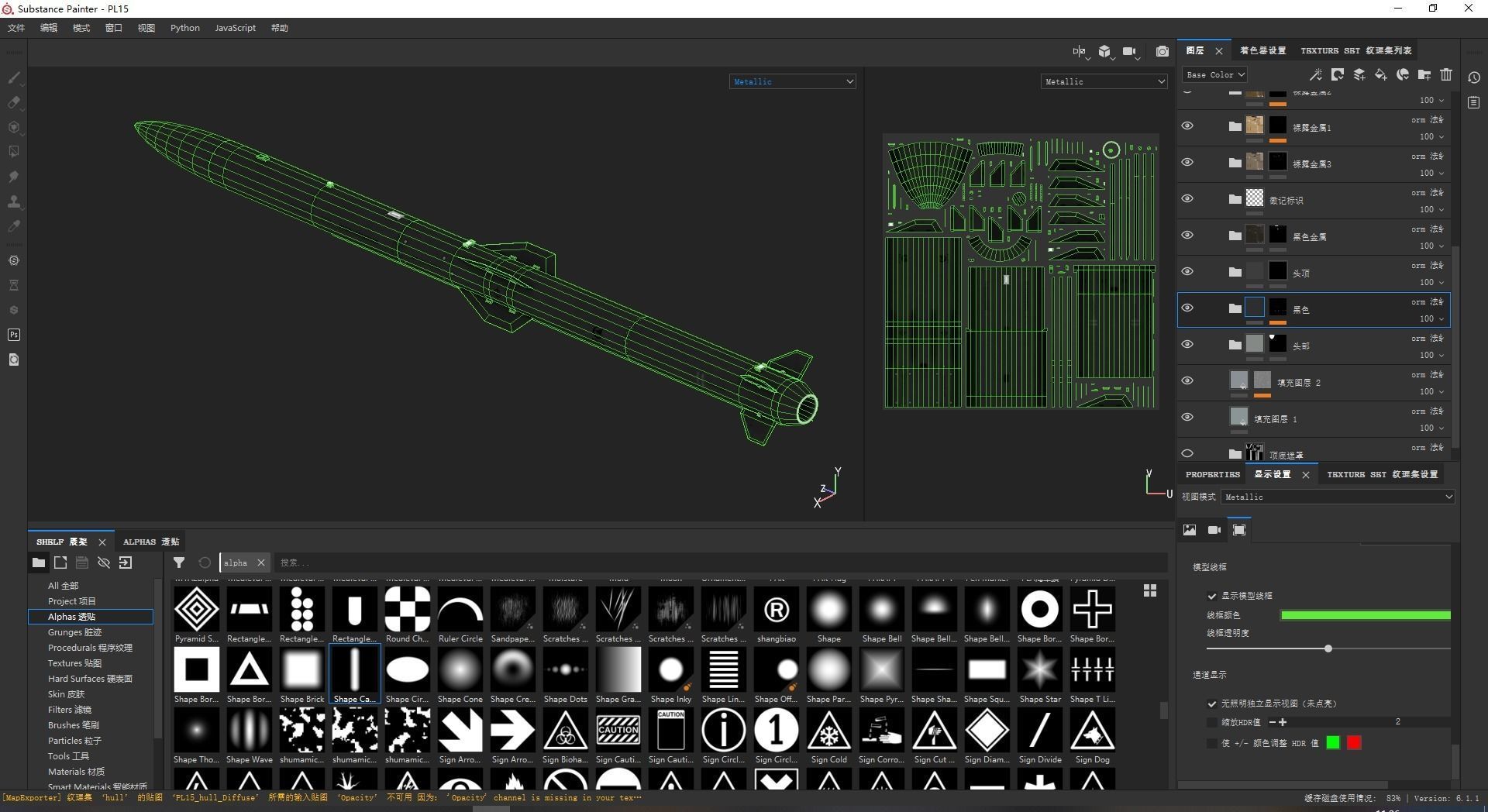Select the Clone stamp tool
Screen dimensions: 1488x812
tap(14, 201)
